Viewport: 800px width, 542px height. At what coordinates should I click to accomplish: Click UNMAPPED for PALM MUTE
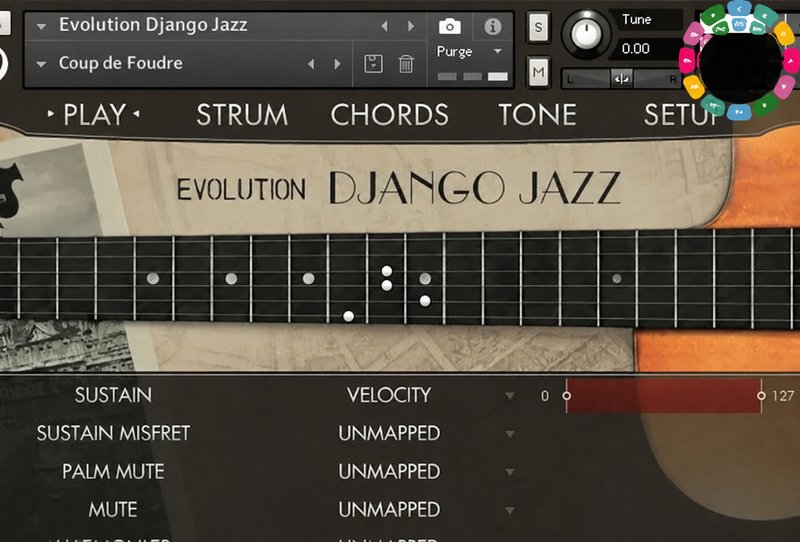click(389, 472)
